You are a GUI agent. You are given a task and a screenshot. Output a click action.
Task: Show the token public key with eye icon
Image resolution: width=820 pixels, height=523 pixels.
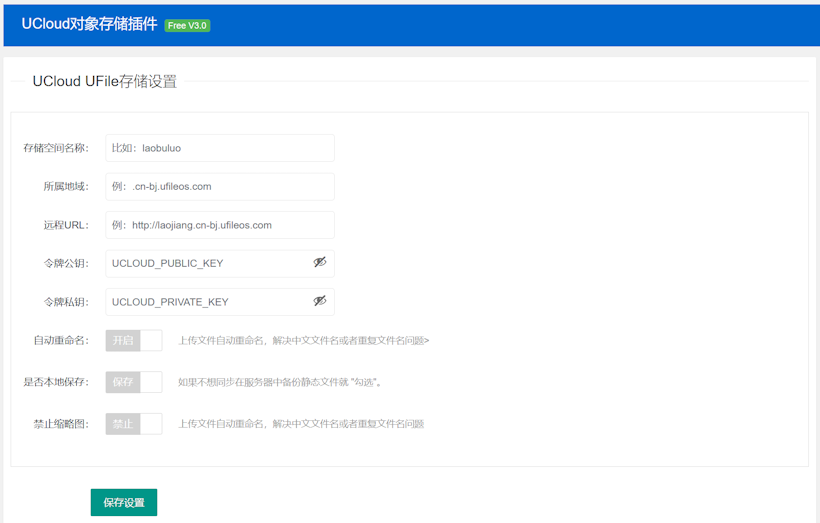[320, 263]
